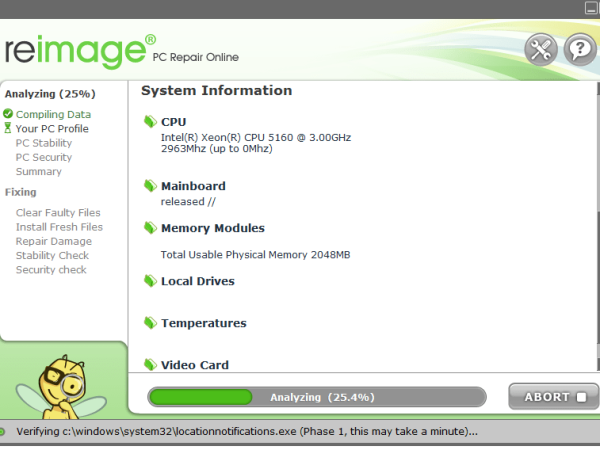Select Stability Check step
Image resolution: width=600 pixels, height=450 pixels.
coord(52,256)
